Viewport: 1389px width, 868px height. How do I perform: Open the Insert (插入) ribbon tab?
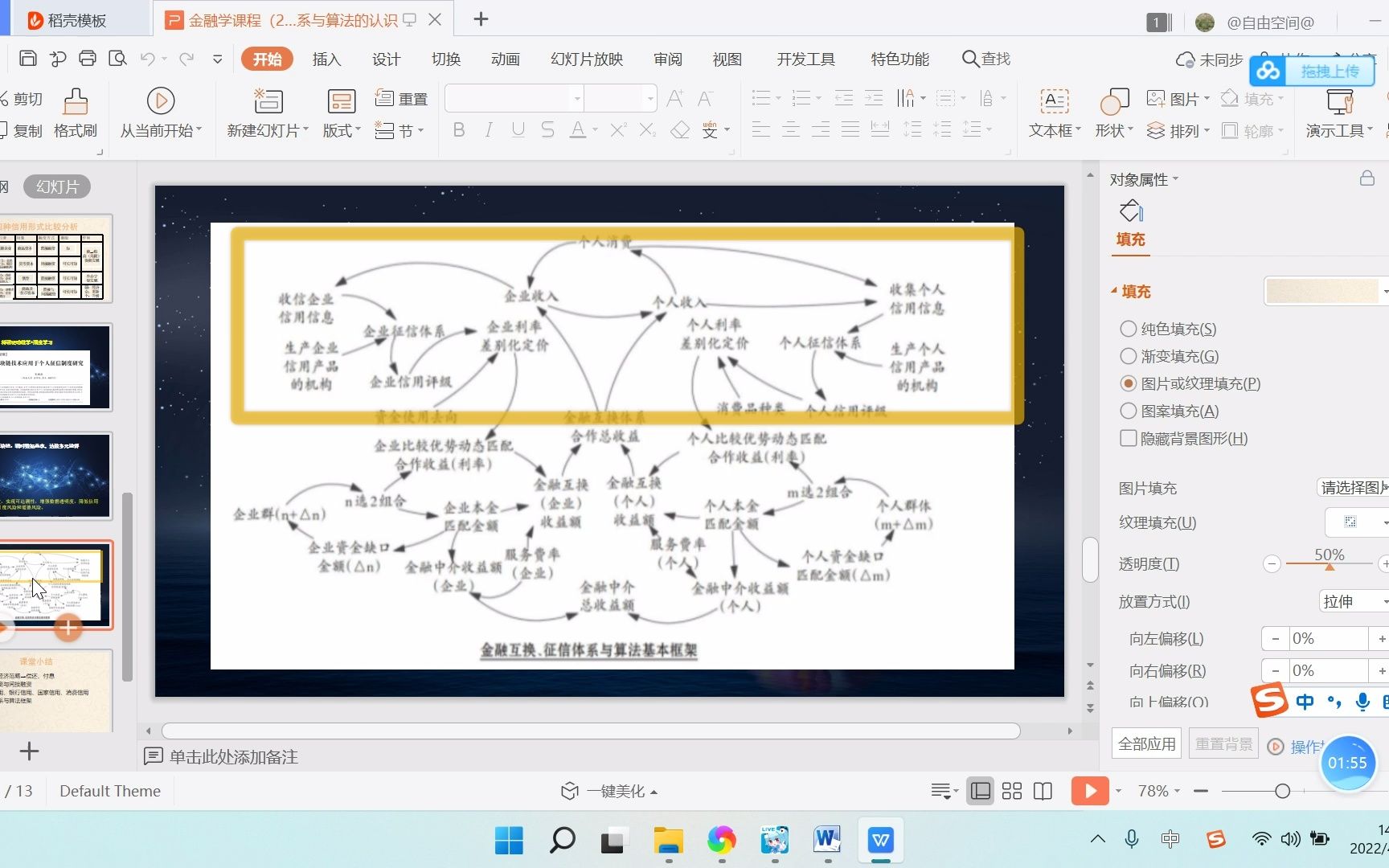326,59
